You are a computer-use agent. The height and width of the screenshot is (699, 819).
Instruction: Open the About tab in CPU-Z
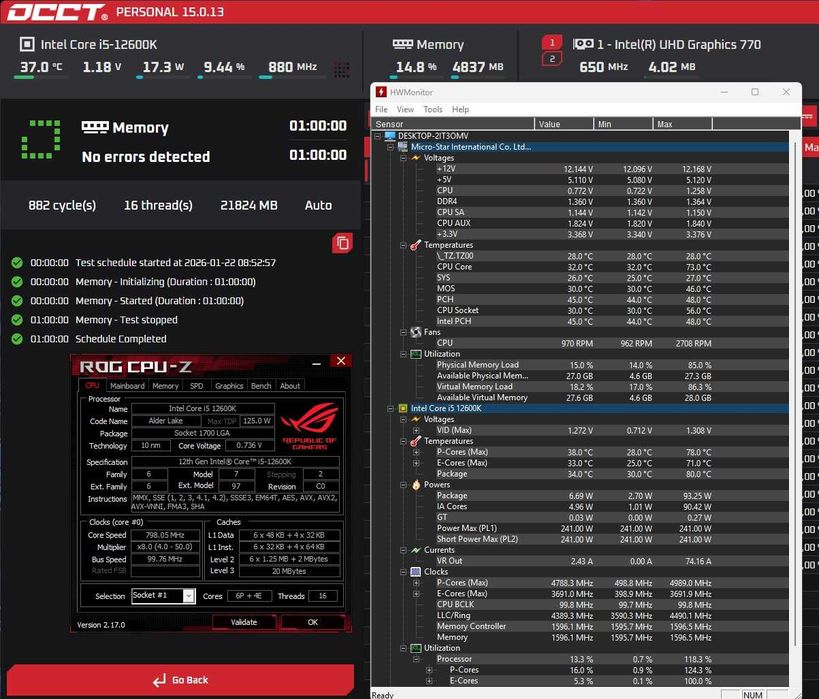point(290,386)
